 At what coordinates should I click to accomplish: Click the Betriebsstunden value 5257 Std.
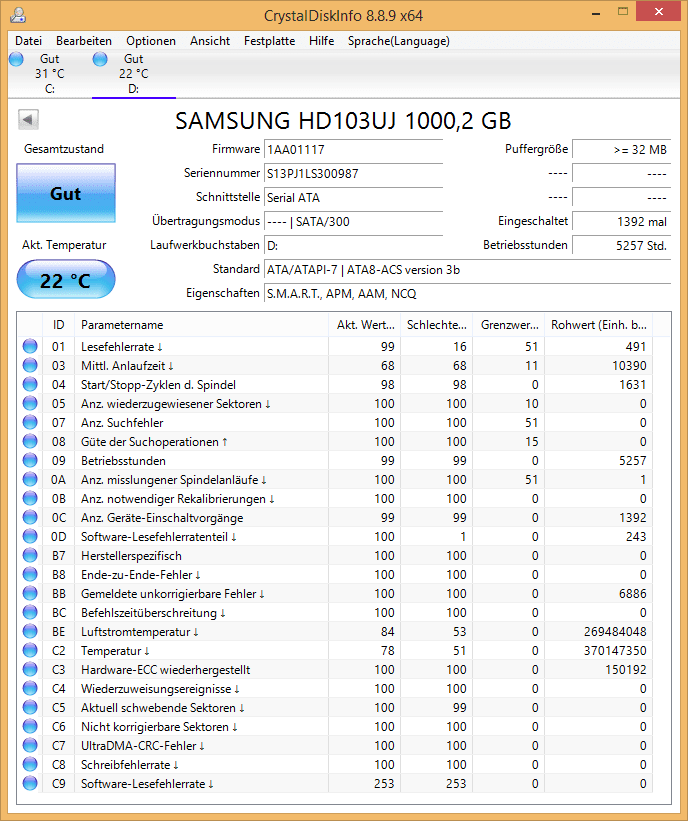tap(622, 246)
